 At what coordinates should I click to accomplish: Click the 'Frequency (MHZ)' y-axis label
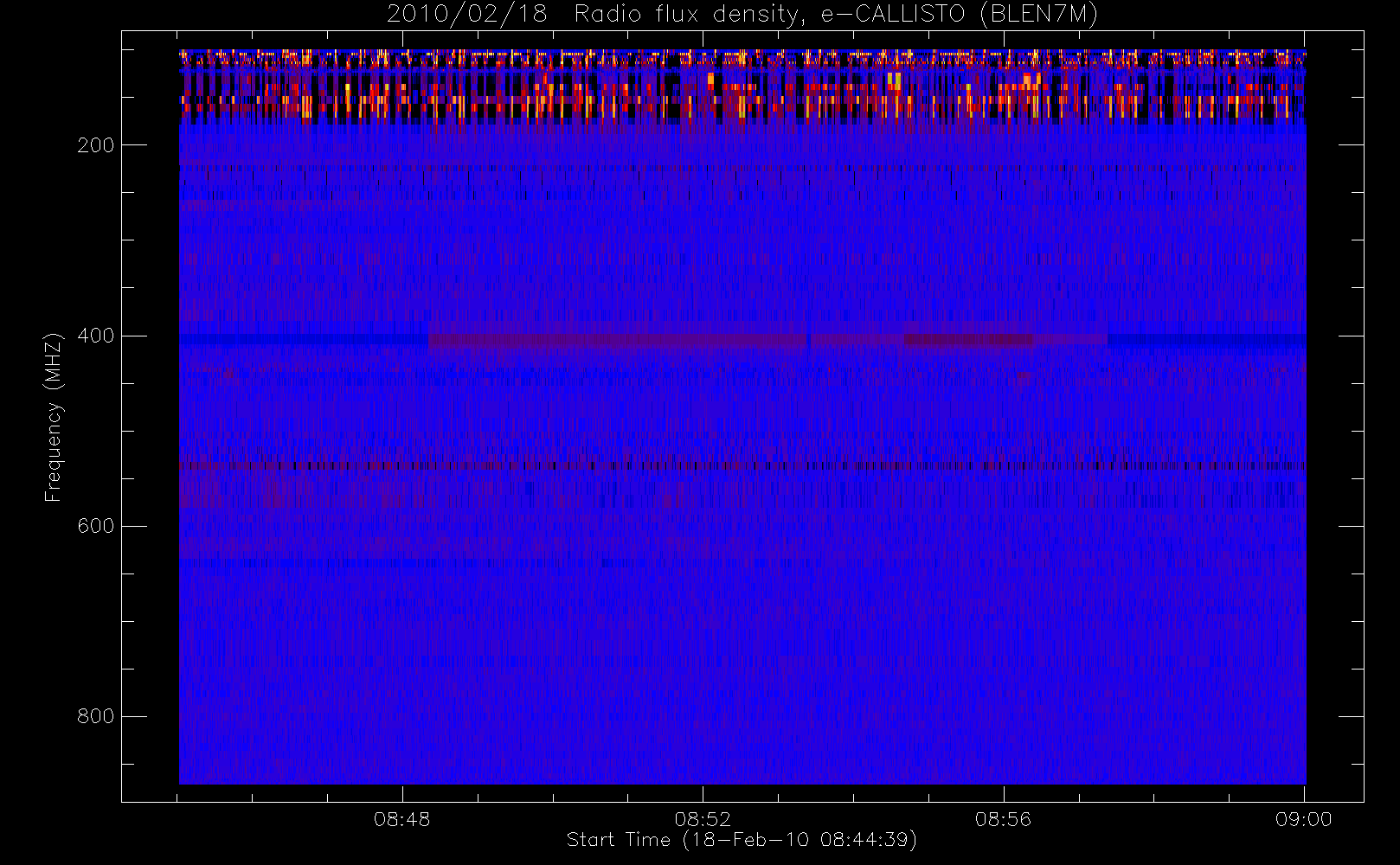point(54,417)
